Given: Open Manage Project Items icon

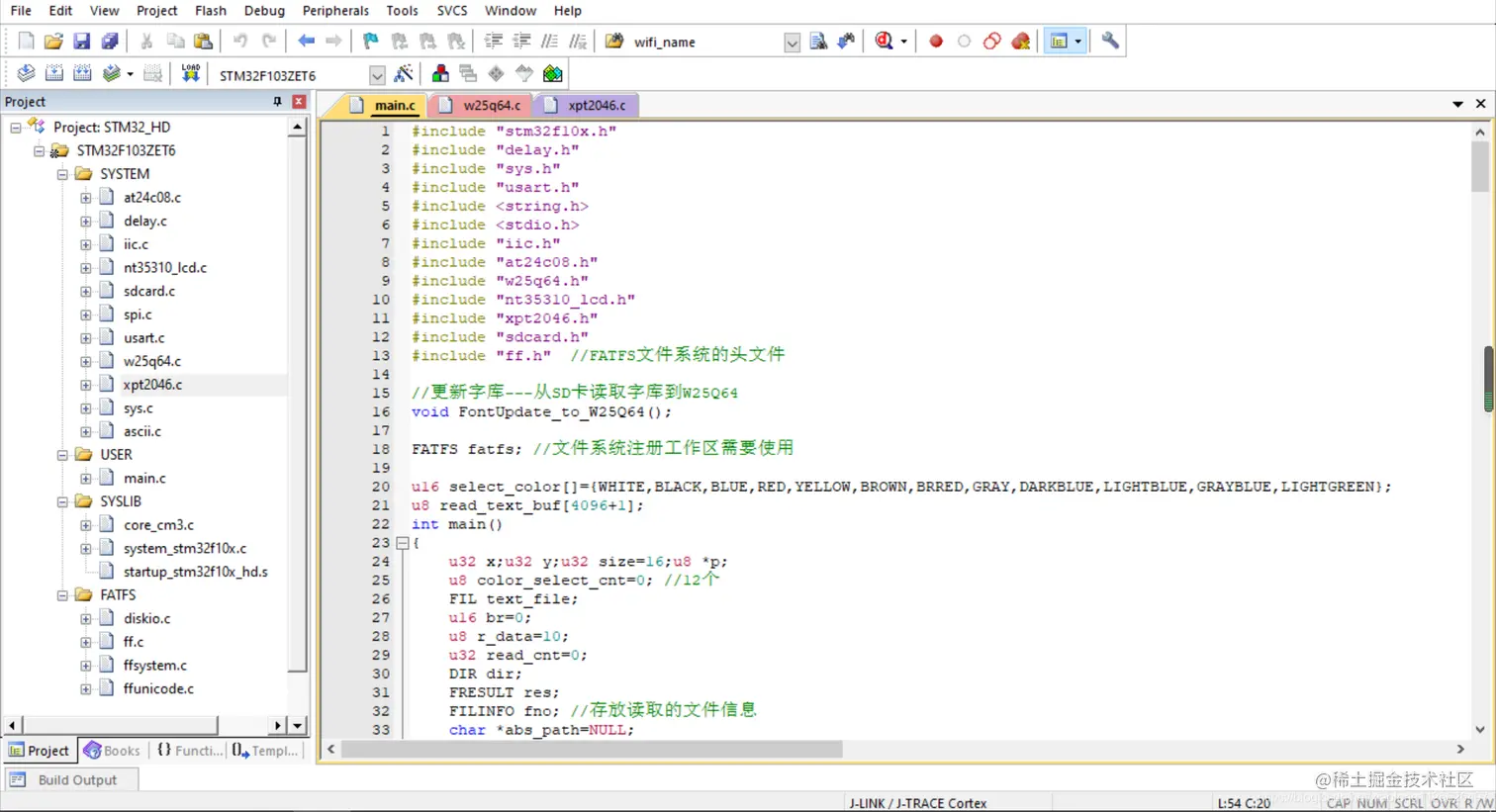Looking at the screenshot, I should pyautogui.click(x=440, y=74).
